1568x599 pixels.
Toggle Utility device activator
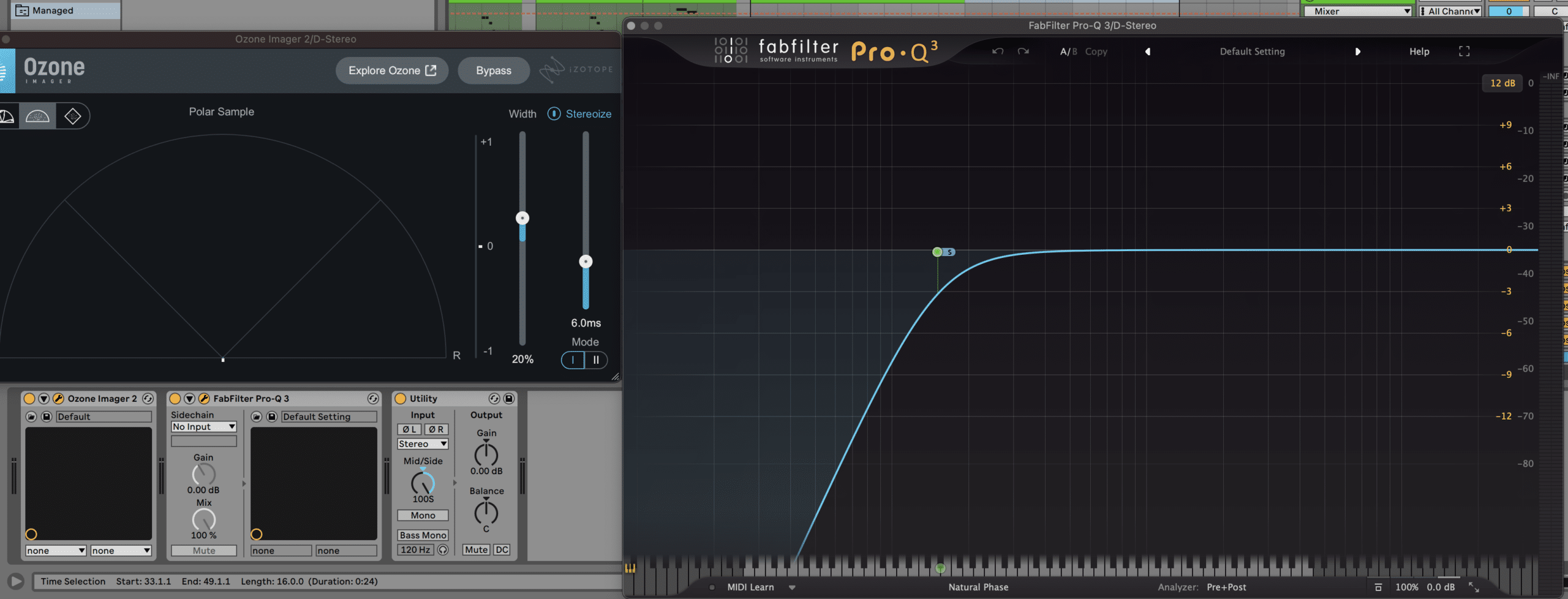pos(401,399)
